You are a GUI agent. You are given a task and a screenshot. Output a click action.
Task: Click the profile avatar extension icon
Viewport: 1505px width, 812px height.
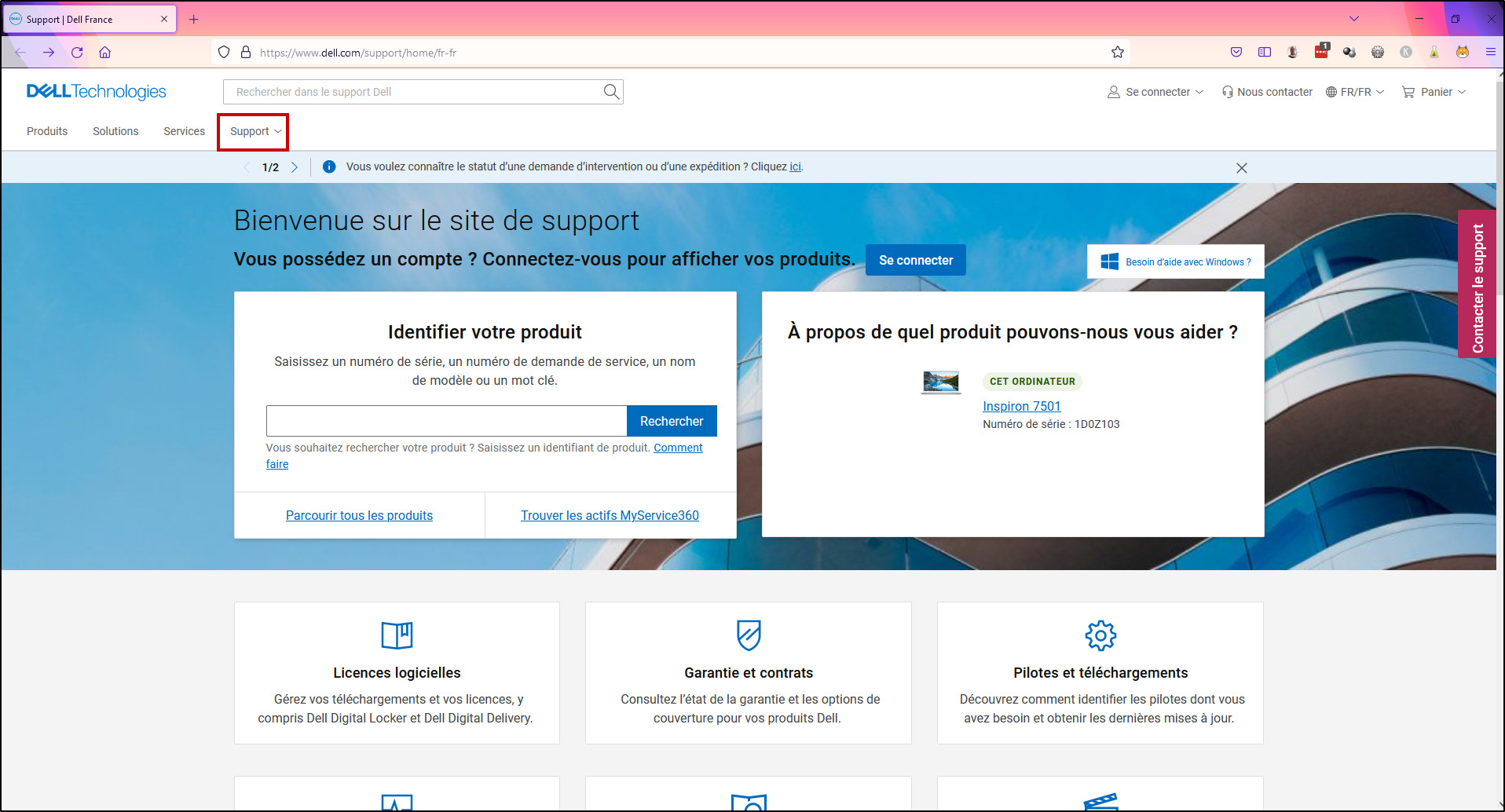coord(1293,53)
